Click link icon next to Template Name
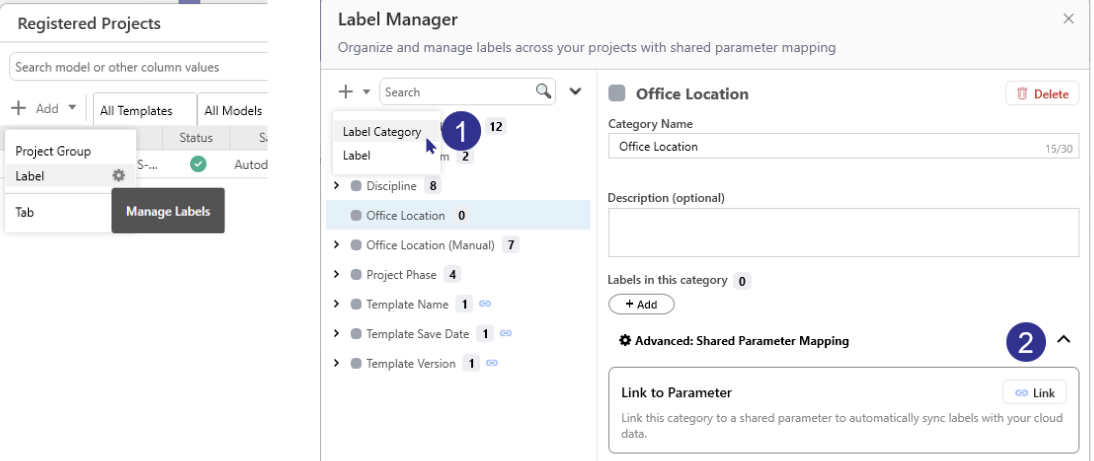This screenshot has height=461, width=1094. pyautogui.click(x=486, y=304)
